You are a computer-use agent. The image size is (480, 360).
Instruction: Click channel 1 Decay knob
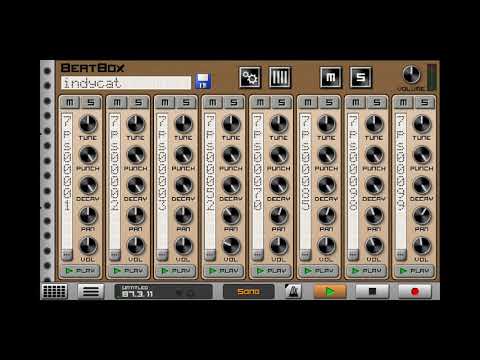88,185
